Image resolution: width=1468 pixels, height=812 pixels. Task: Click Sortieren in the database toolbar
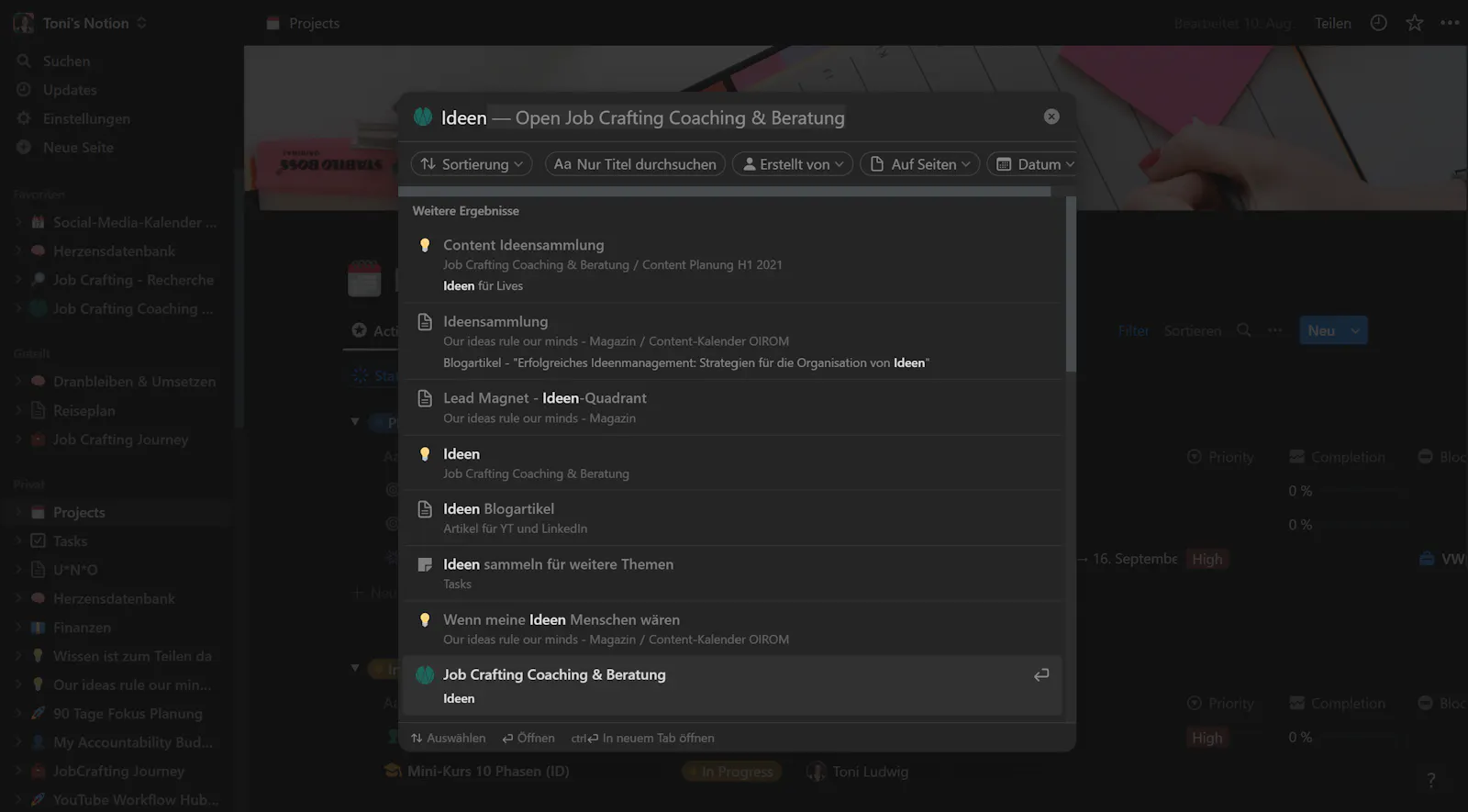coord(1193,331)
